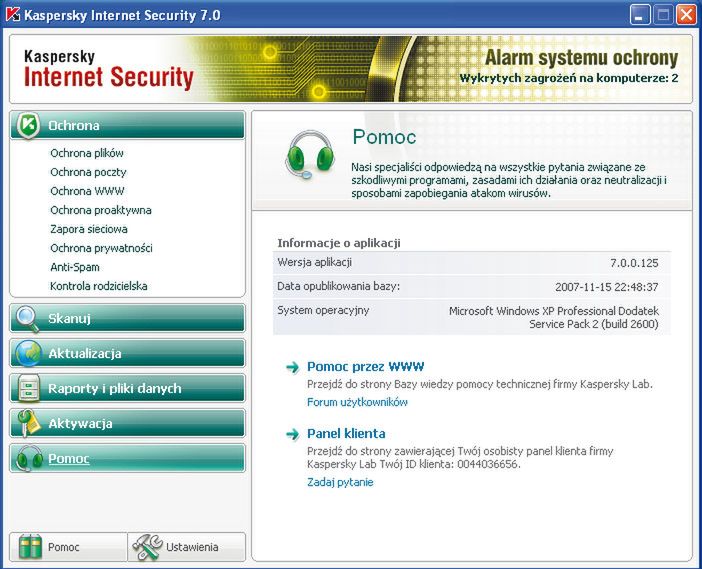Open the Forum użytkowników link

(357, 402)
